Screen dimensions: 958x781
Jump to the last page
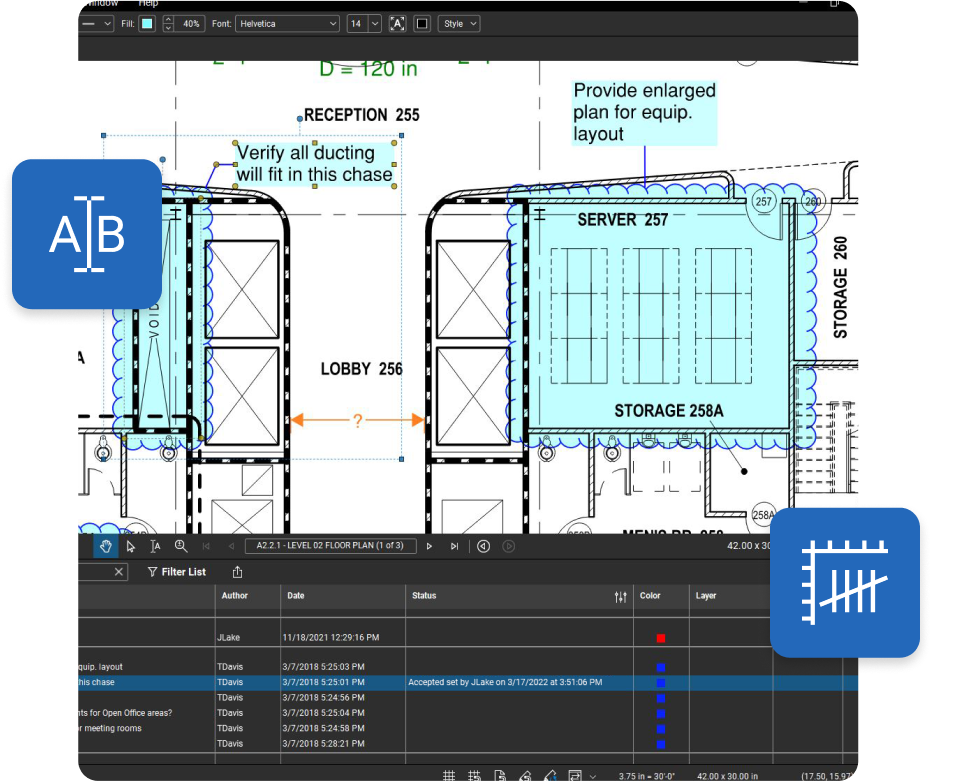point(454,546)
